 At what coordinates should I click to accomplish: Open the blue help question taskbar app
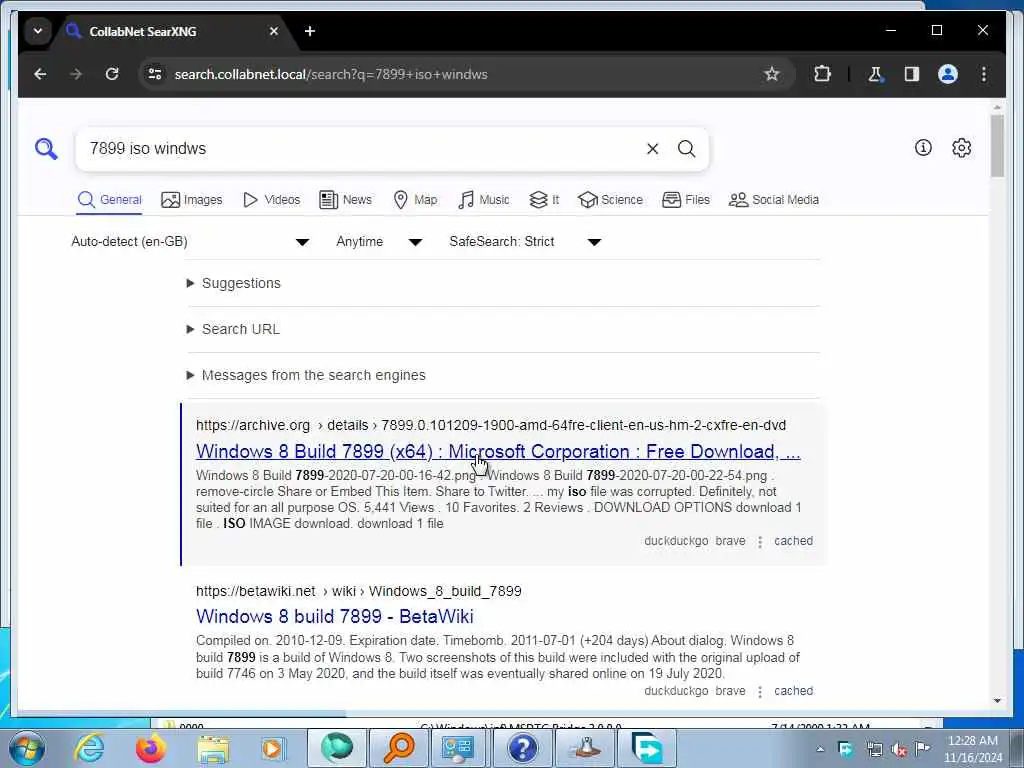point(522,748)
